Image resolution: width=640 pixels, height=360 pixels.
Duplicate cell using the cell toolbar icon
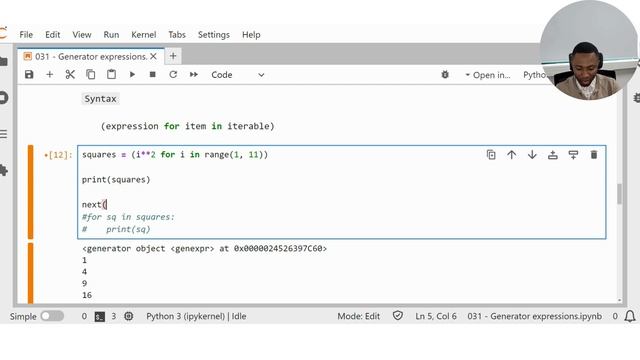point(491,155)
